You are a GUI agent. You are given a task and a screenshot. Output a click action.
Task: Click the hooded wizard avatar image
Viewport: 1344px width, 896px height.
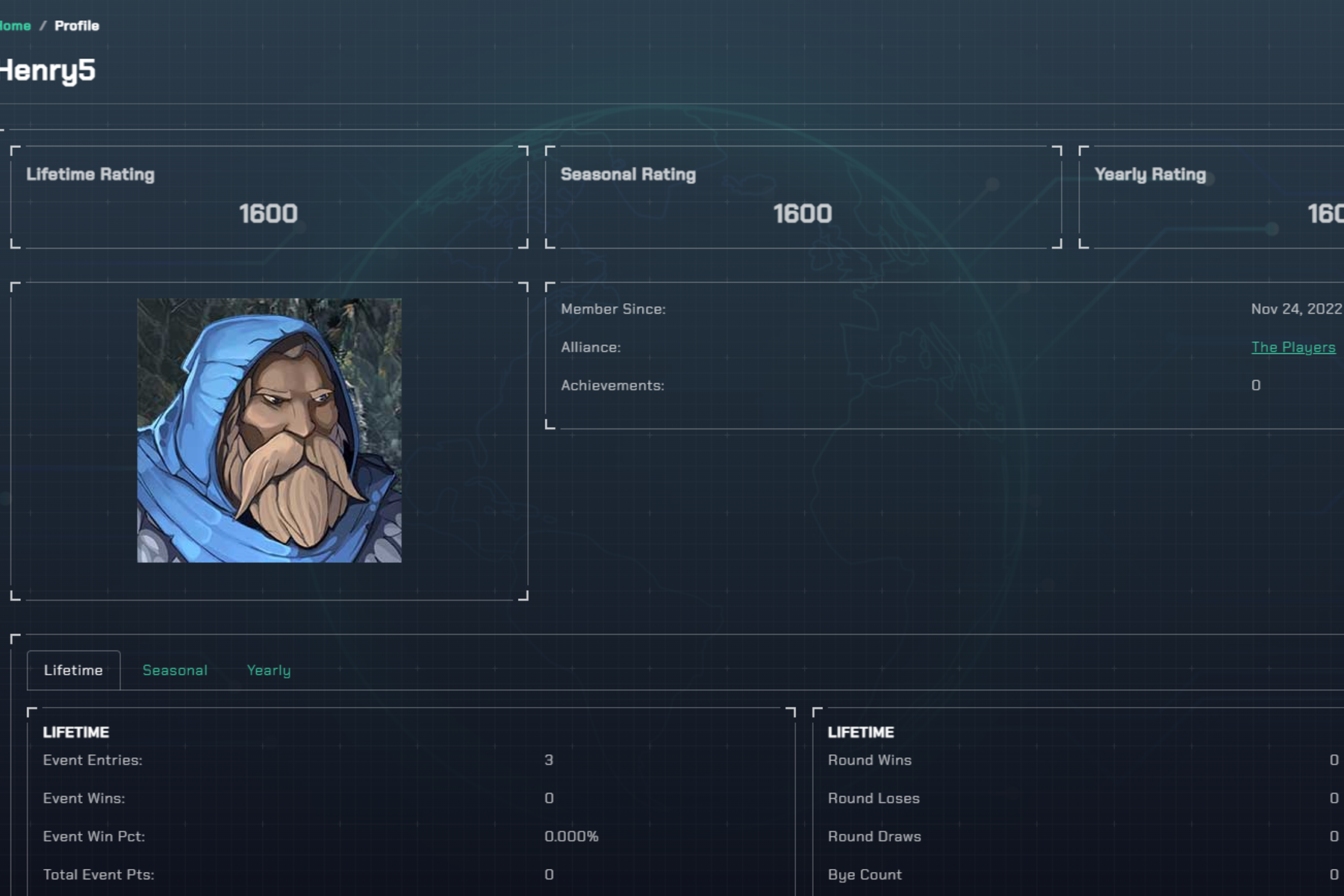(269, 430)
